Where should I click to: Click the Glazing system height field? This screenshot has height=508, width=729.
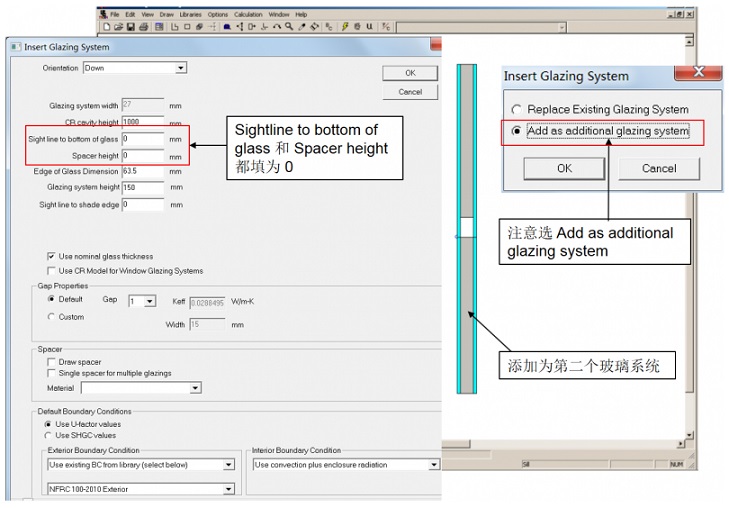click(143, 187)
